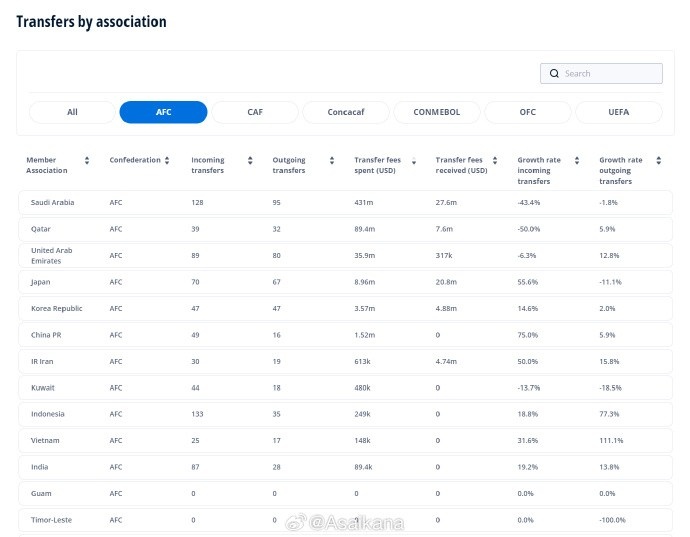Sort by Transfer fees spent arrows
Screen dimensions: 690x537
point(412,160)
